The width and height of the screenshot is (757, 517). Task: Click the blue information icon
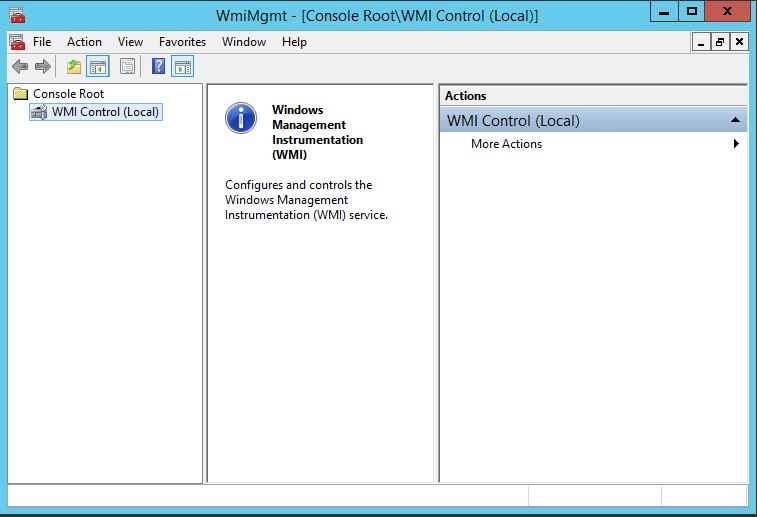tap(240, 118)
